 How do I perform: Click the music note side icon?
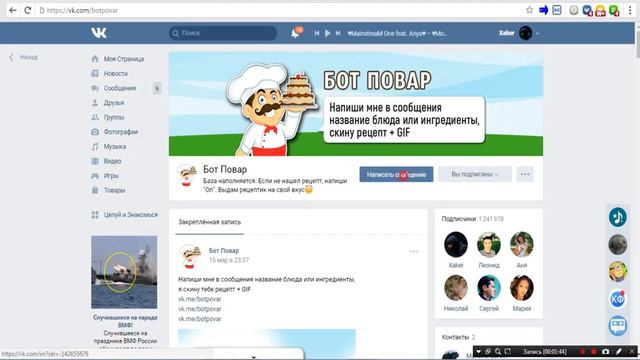[618, 217]
